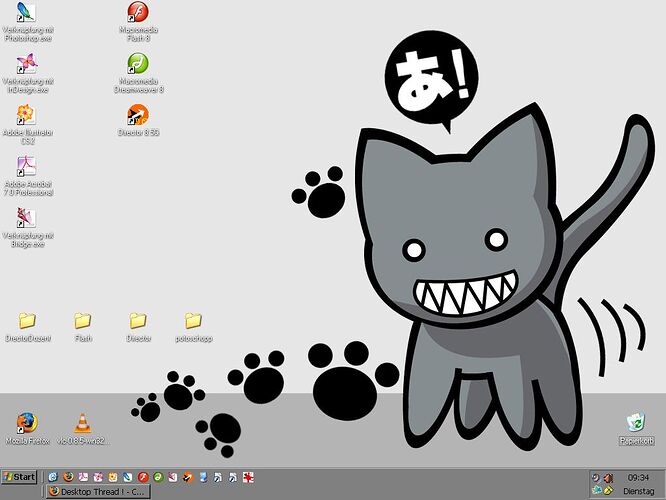Launch Director from the quick launch bar
Screen dimensions: 666x500
click(188, 477)
